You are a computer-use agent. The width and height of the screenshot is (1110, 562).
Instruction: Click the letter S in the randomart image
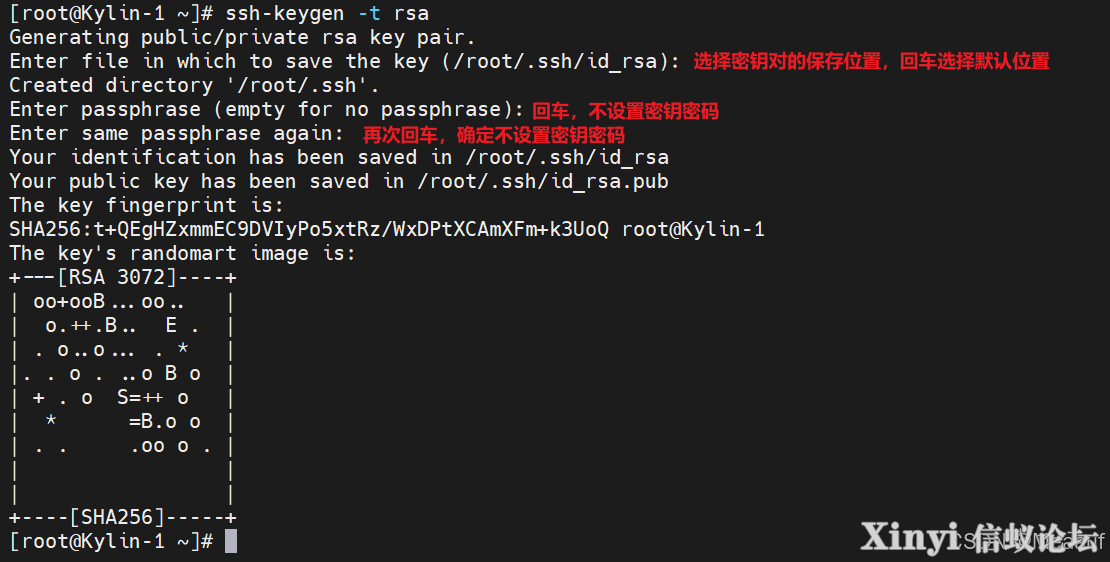coord(123,397)
